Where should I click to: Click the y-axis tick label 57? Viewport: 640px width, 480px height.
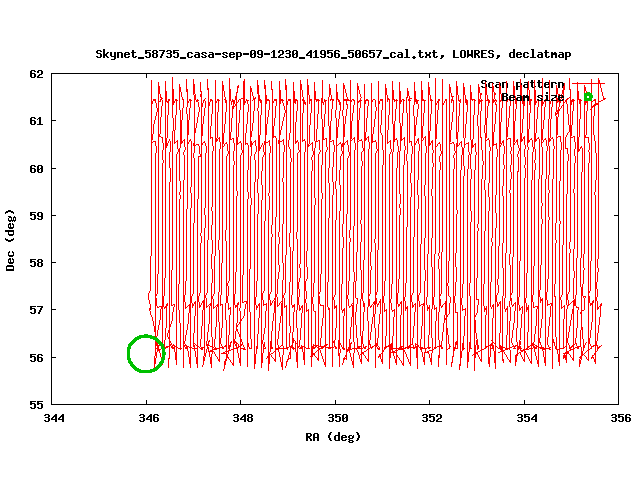36,310
